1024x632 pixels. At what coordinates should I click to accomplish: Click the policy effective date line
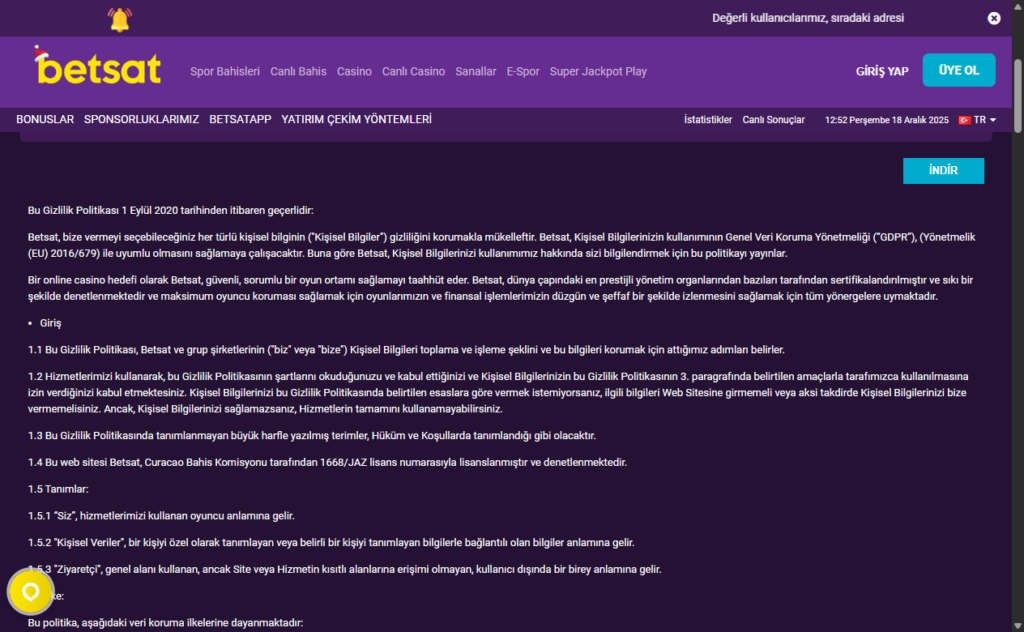(x=170, y=210)
